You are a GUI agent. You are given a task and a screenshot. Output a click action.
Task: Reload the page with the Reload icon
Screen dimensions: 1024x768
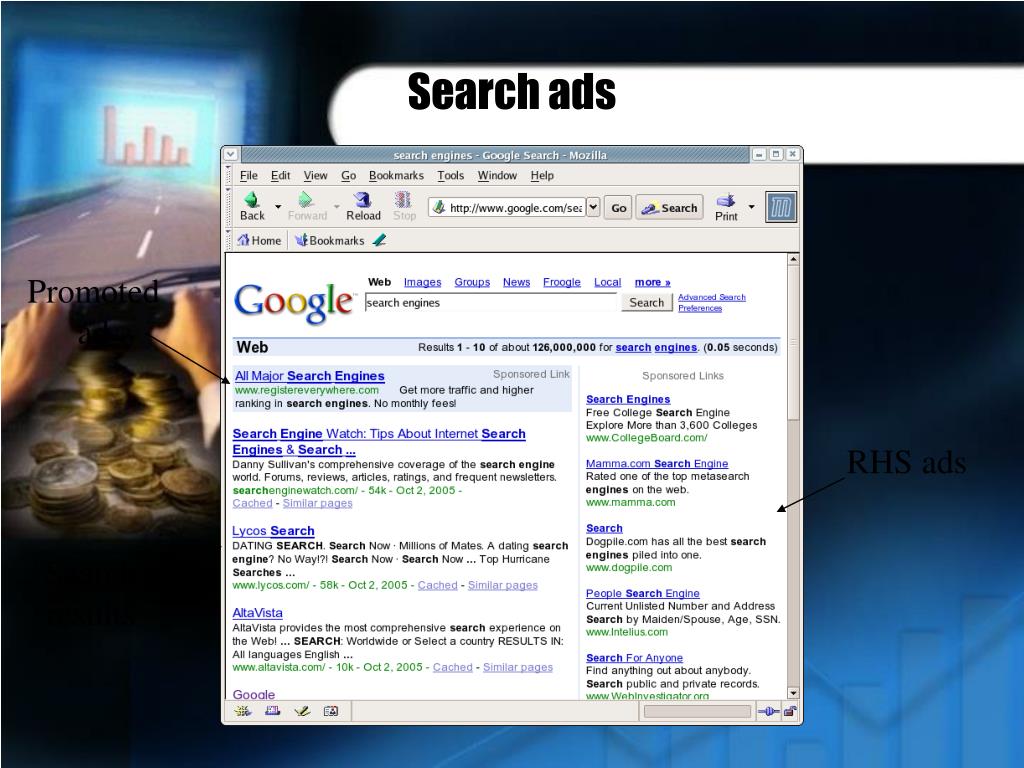tap(362, 199)
